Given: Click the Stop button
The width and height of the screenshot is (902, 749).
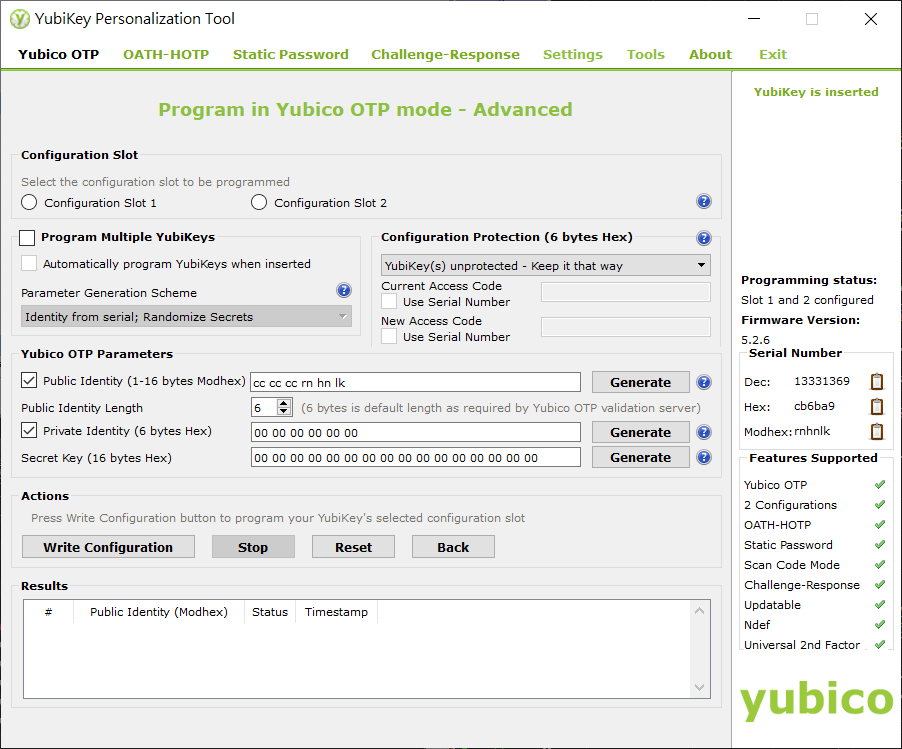Looking at the screenshot, I should click(253, 547).
